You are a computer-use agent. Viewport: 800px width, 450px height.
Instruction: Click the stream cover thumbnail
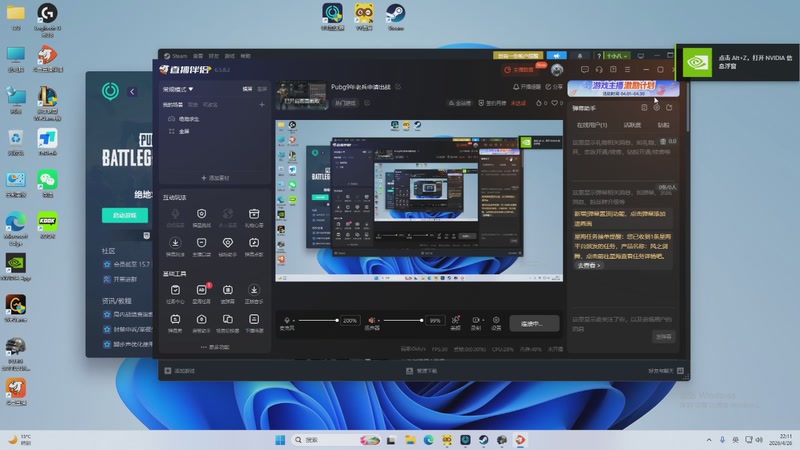click(302, 95)
